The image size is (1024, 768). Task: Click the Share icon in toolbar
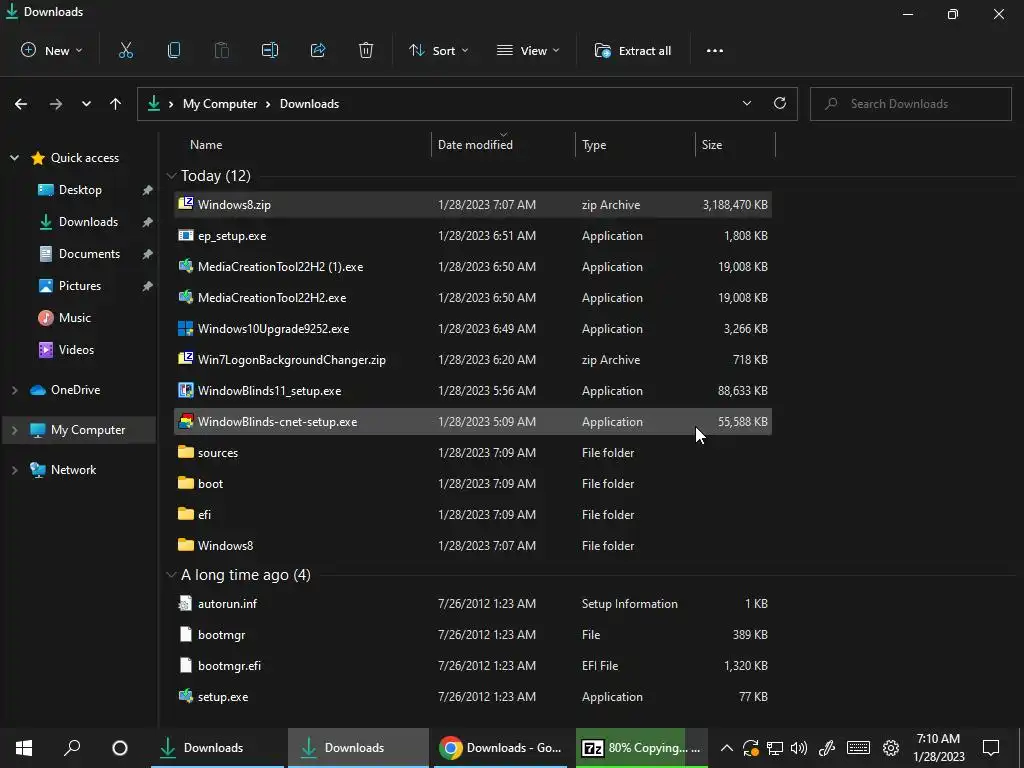318,50
